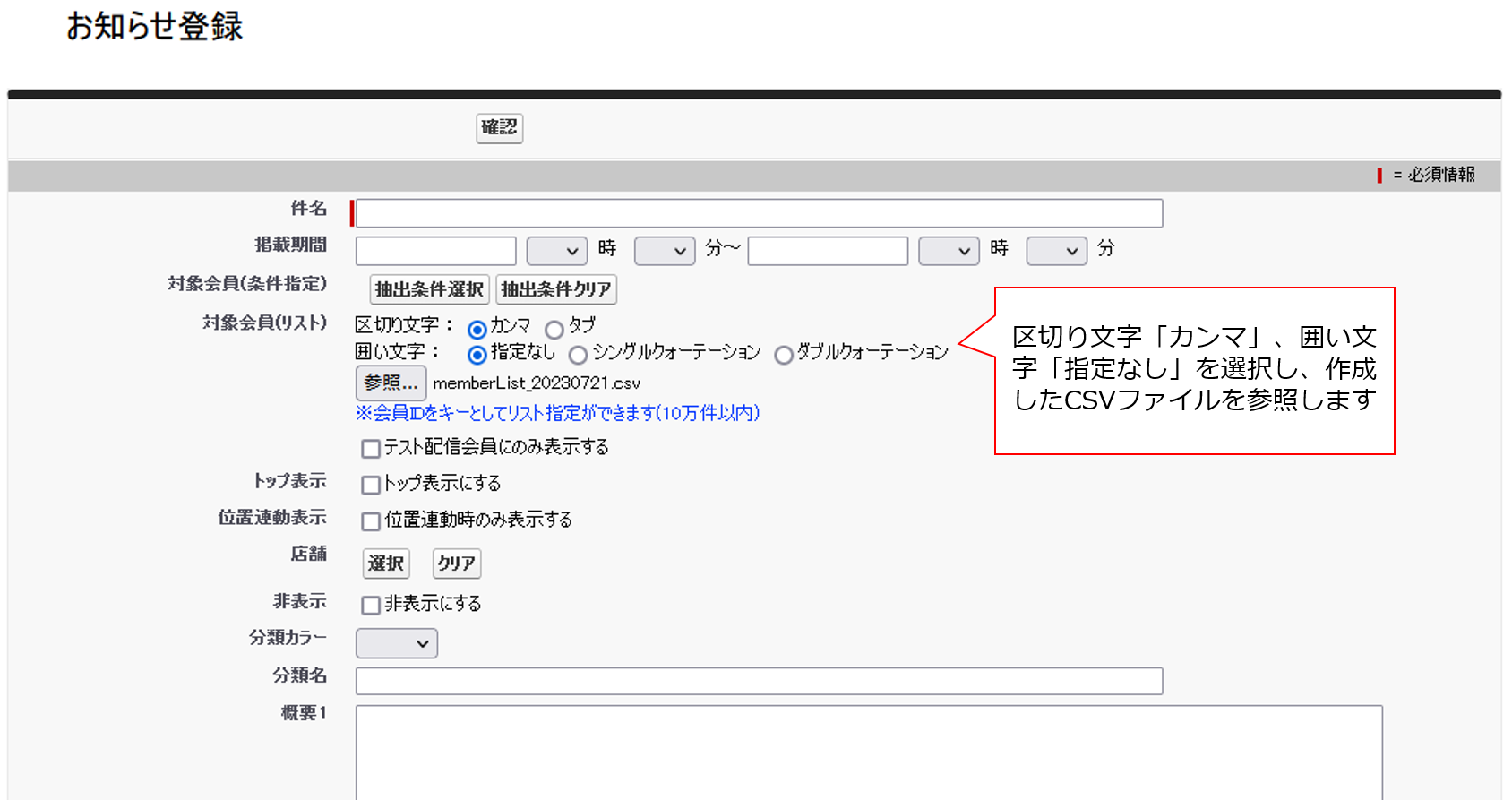The height and width of the screenshot is (800, 1512).
Task: Click the お知らせ登録 page heading
Action: coord(154,26)
